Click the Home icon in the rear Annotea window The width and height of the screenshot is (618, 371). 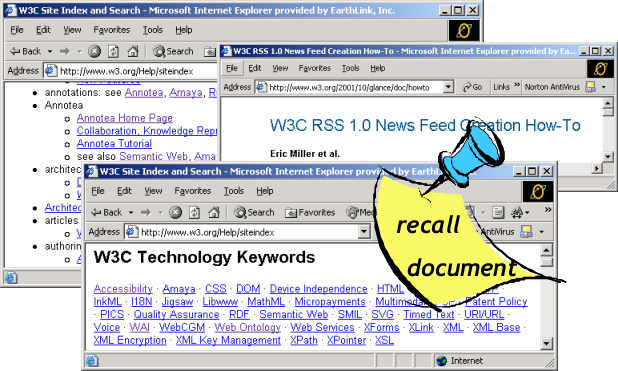point(133,51)
